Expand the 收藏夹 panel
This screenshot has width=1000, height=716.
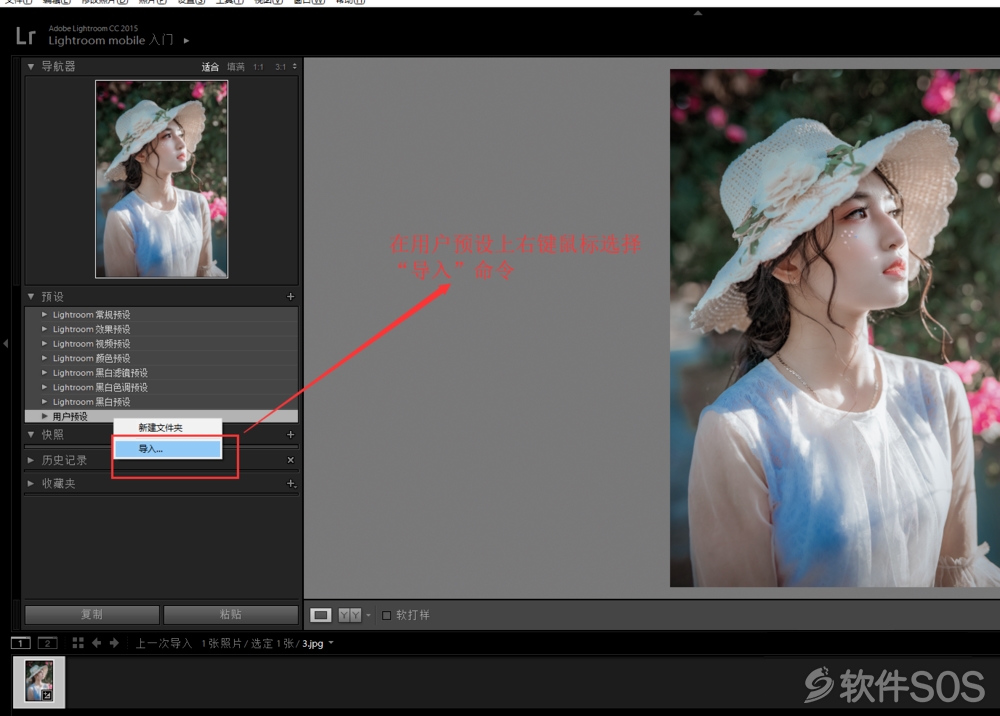coord(31,483)
